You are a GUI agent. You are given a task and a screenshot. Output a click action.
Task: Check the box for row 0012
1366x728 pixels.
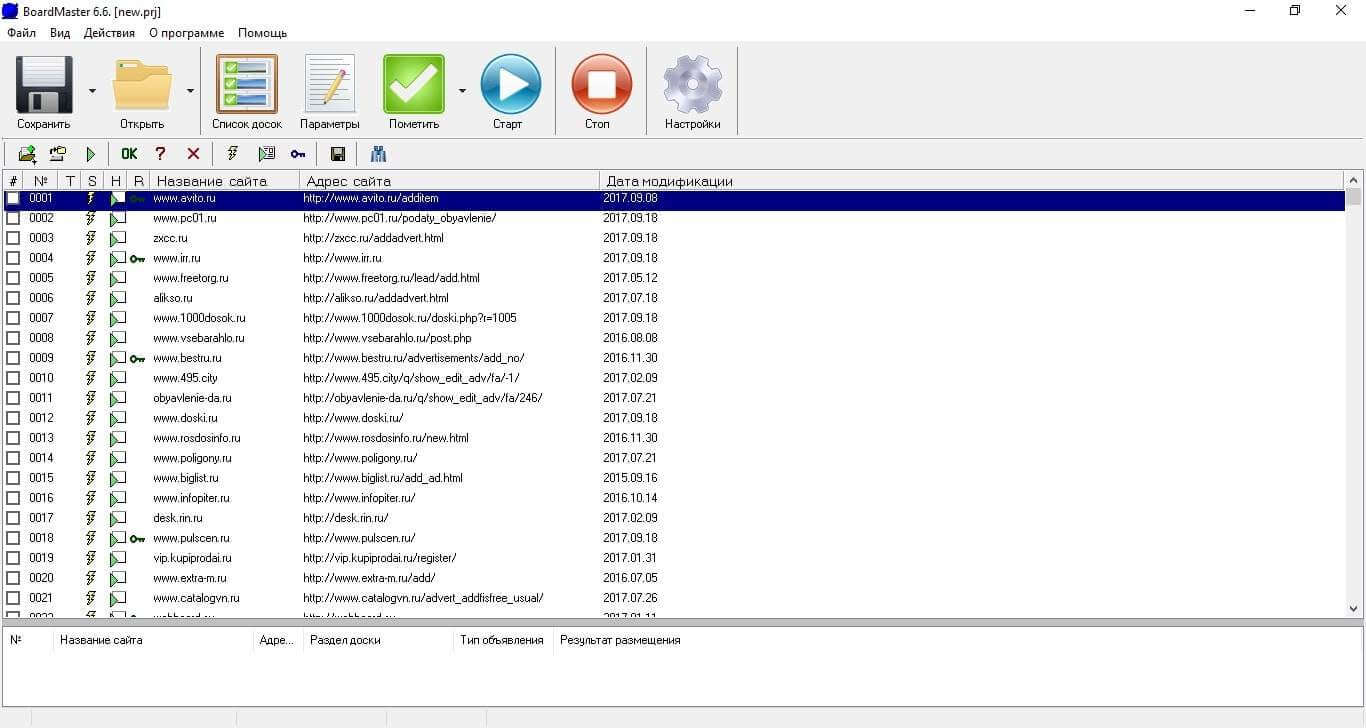pos(13,418)
